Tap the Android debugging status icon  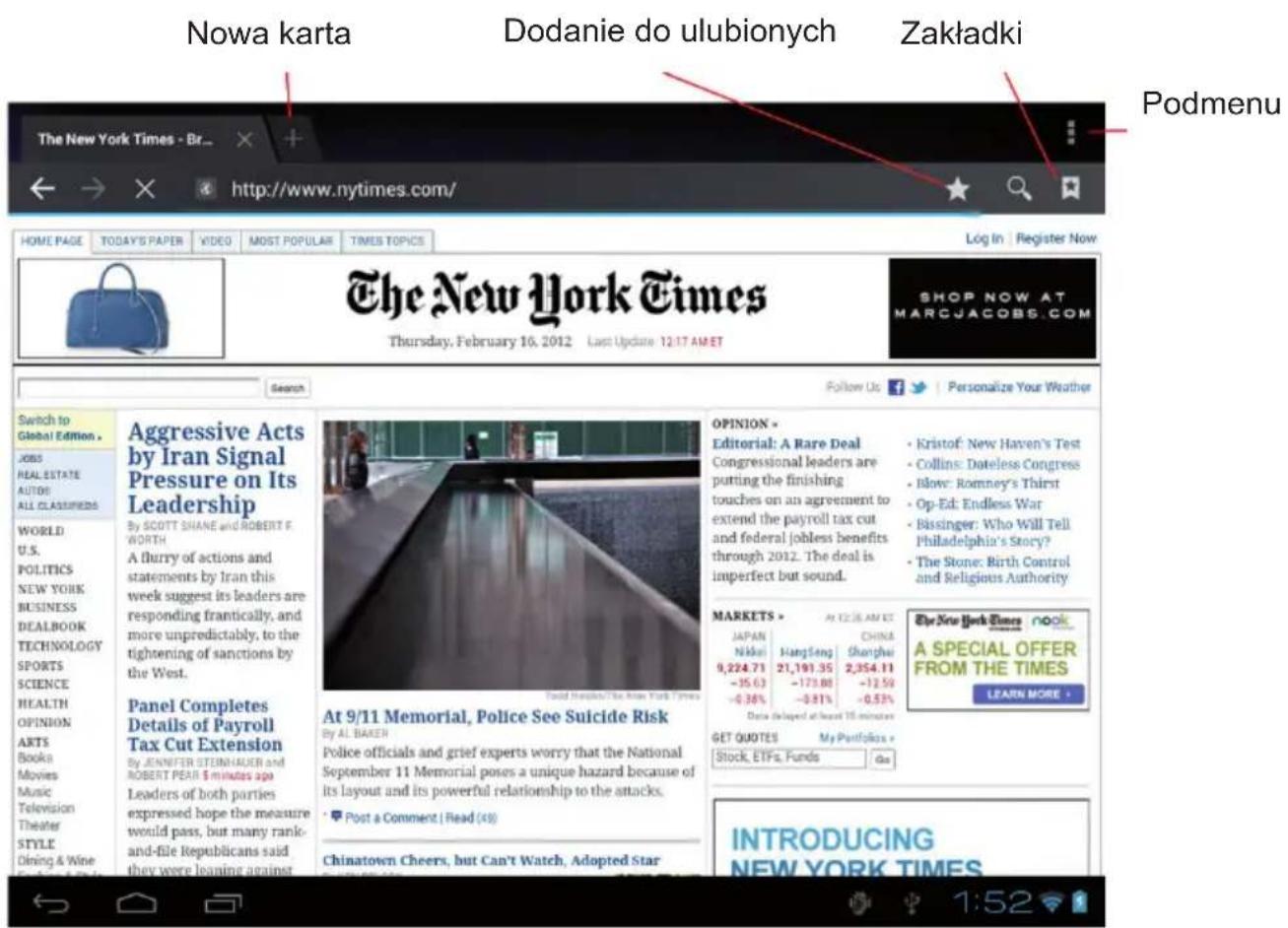pos(860,903)
